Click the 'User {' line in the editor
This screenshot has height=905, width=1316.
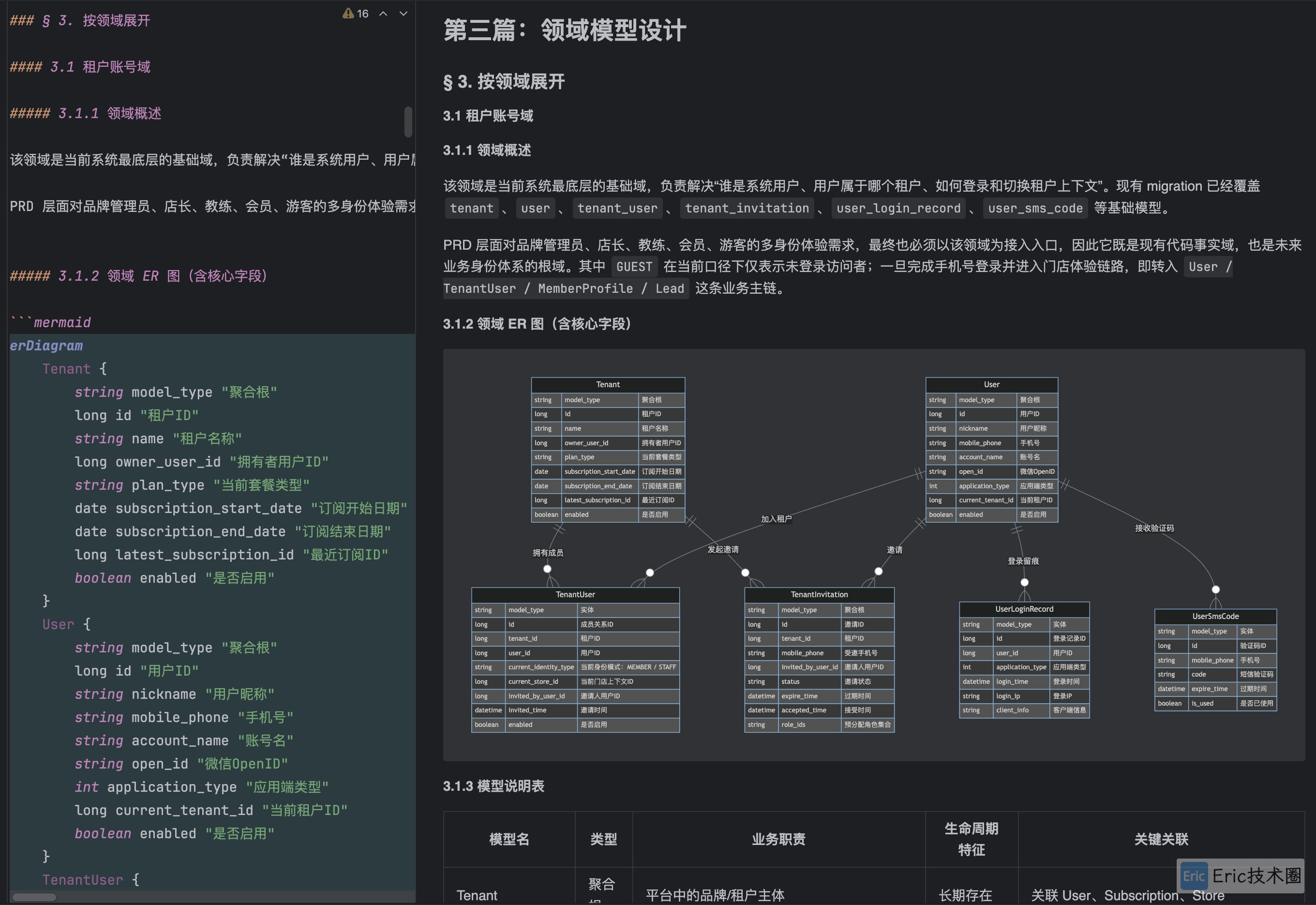[x=66, y=625]
